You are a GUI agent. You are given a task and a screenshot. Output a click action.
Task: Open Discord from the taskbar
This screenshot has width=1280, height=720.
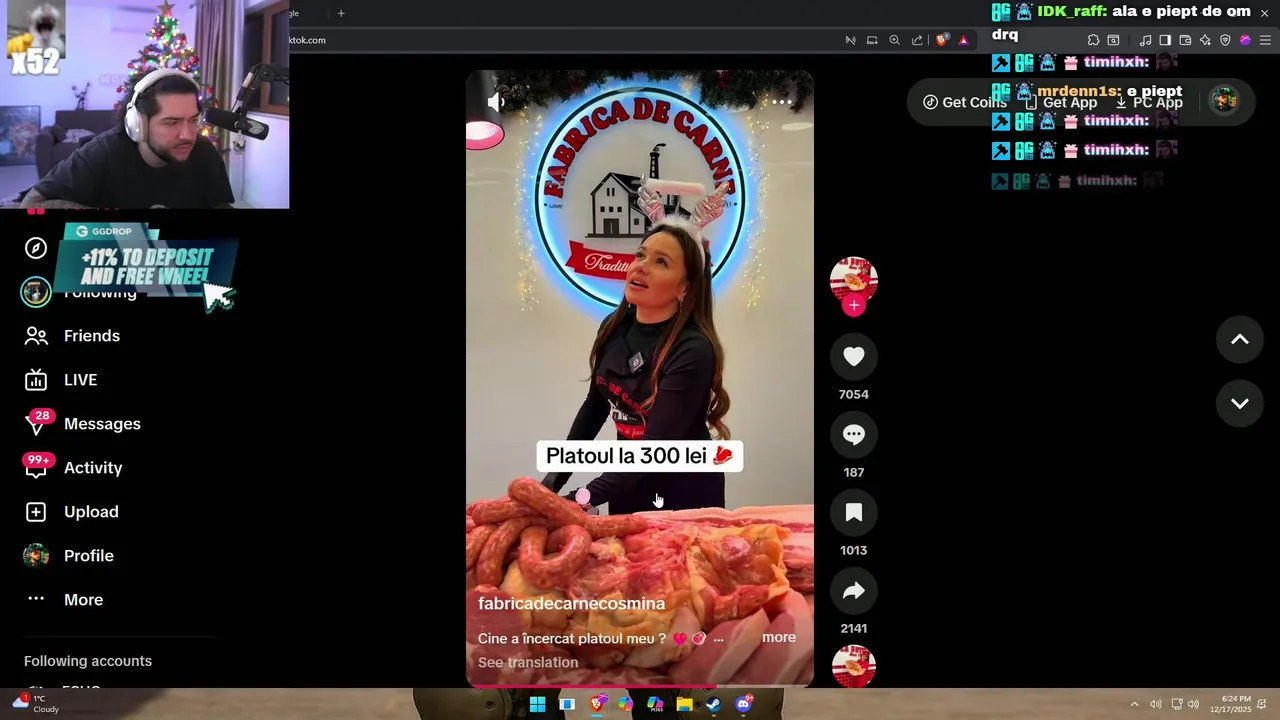click(743, 704)
